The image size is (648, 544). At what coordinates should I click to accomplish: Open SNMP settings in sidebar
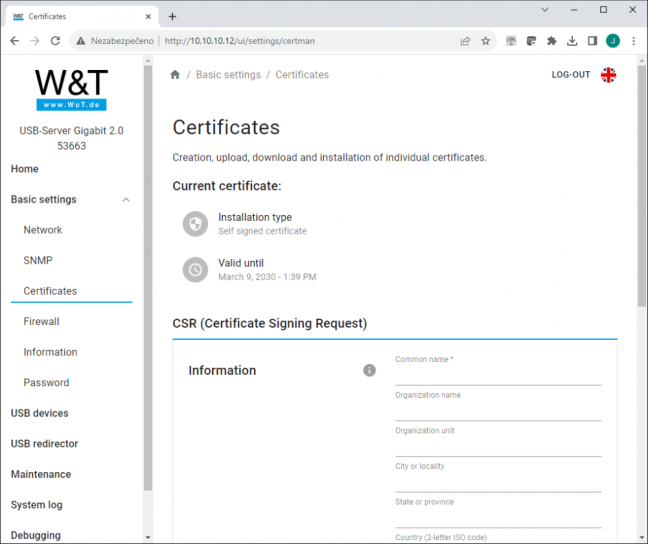pyautogui.click(x=38, y=260)
